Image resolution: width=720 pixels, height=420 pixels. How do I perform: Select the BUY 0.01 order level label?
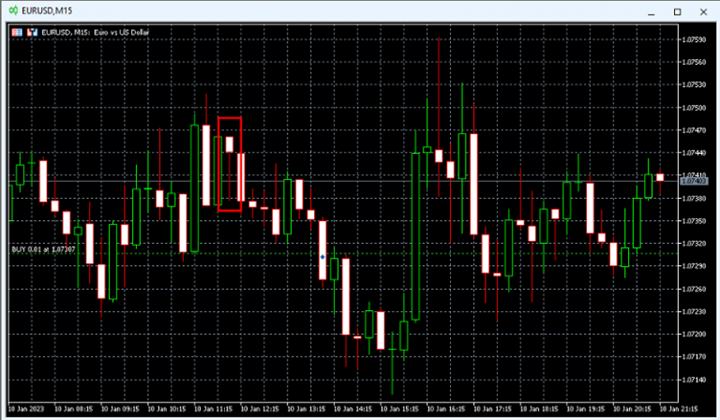point(42,248)
